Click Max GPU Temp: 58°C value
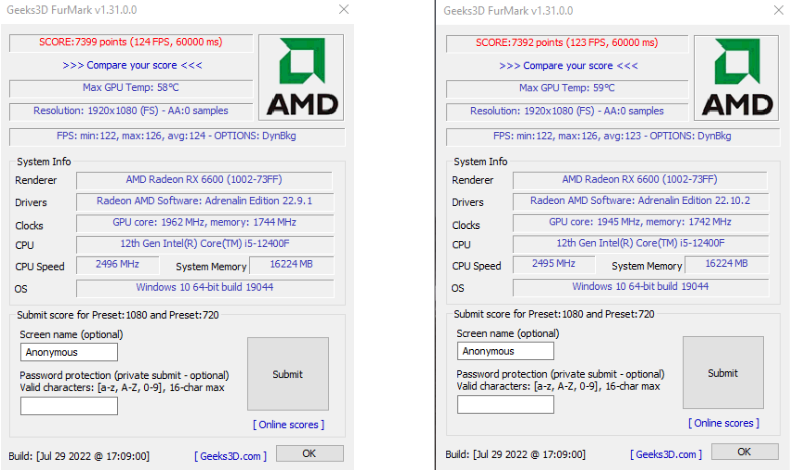 pos(131,88)
